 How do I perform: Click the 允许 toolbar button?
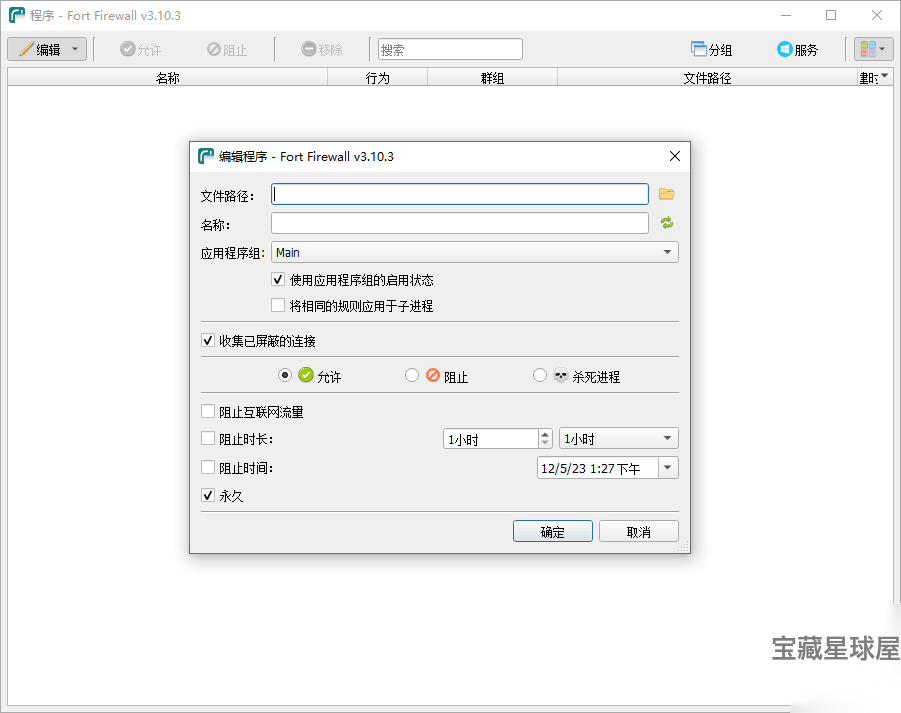[x=141, y=49]
